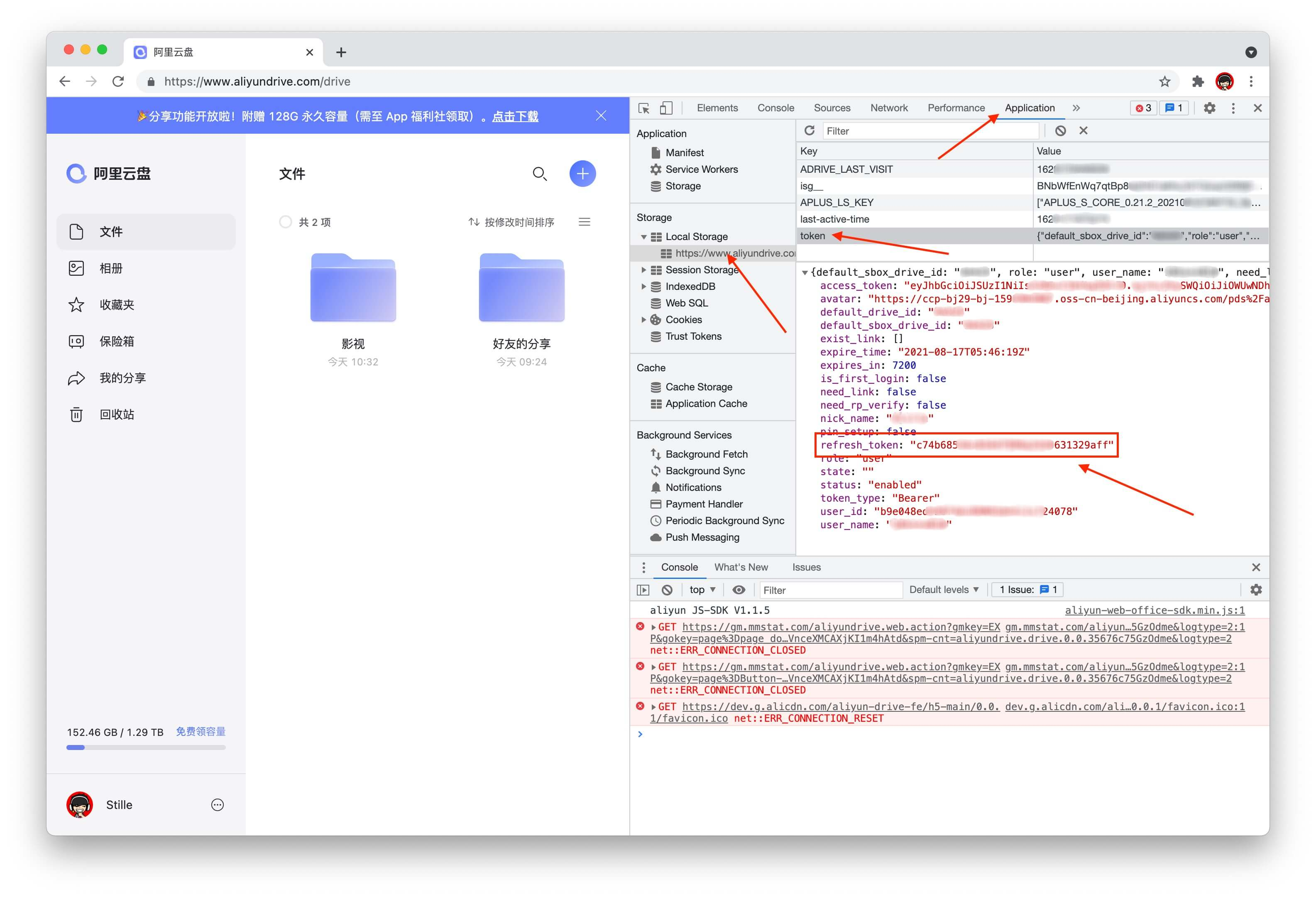
Task: Toggle live expression eye icon
Action: [x=739, y=590]
